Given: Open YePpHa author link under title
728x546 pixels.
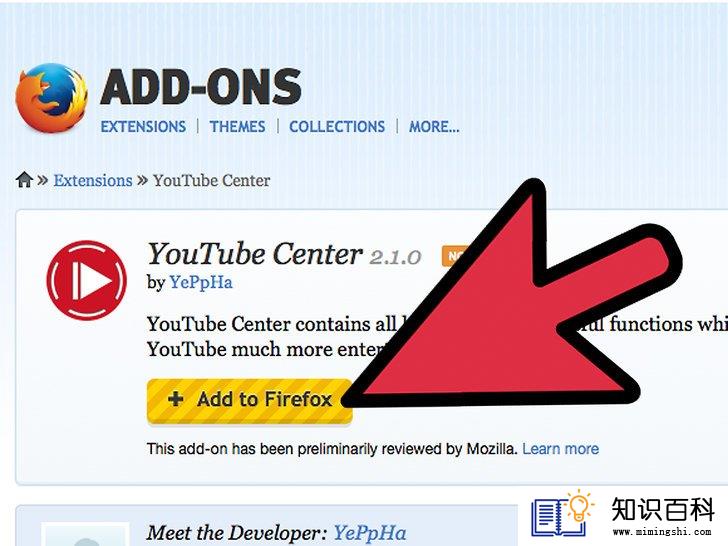Looking at the screenshot, I should coord(201,282).
